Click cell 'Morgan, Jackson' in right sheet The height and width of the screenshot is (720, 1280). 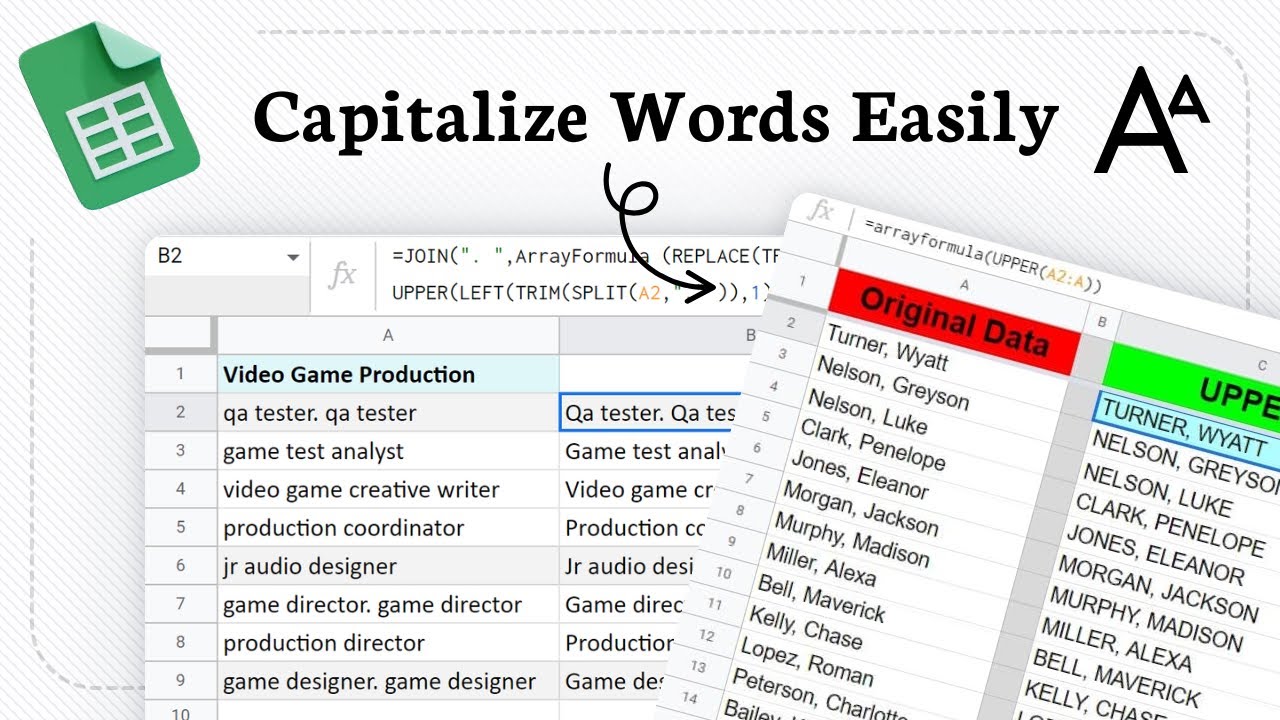tap(861, 507)
